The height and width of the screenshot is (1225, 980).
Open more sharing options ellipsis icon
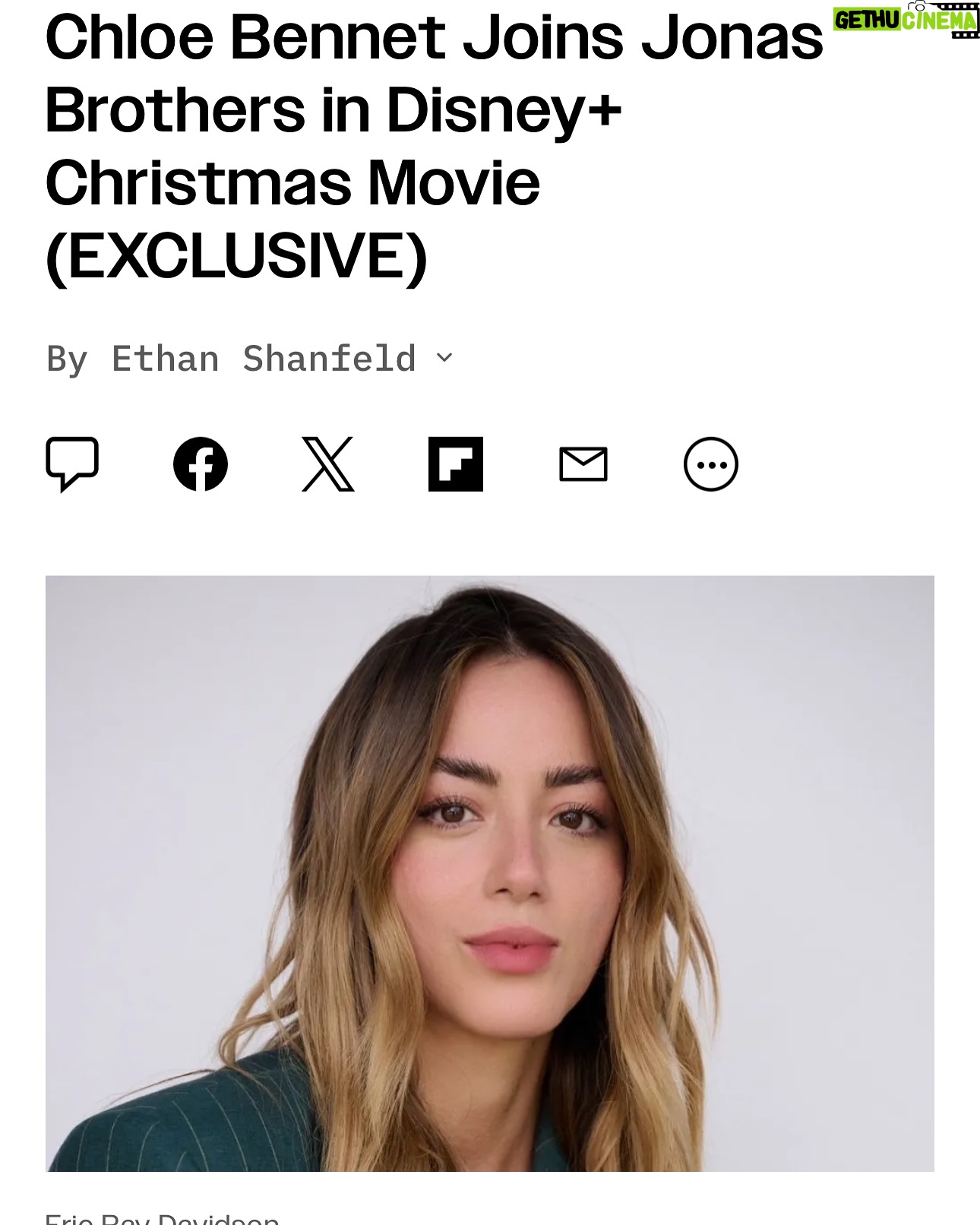tap(711, 464)
